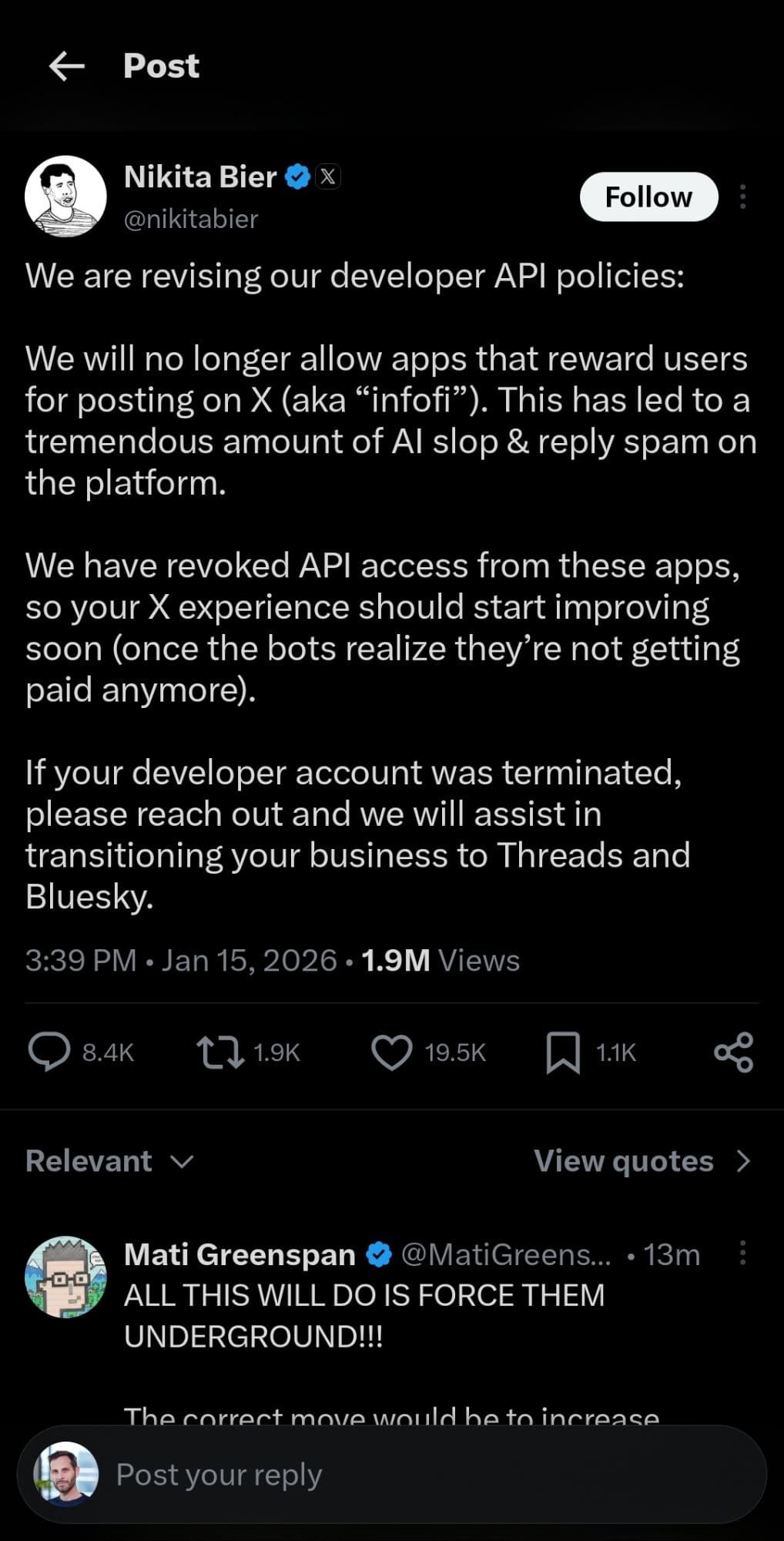The image size is (784, 1541).
Task: Bookmark Nikita Bier's post
Action: point(563,1053)
